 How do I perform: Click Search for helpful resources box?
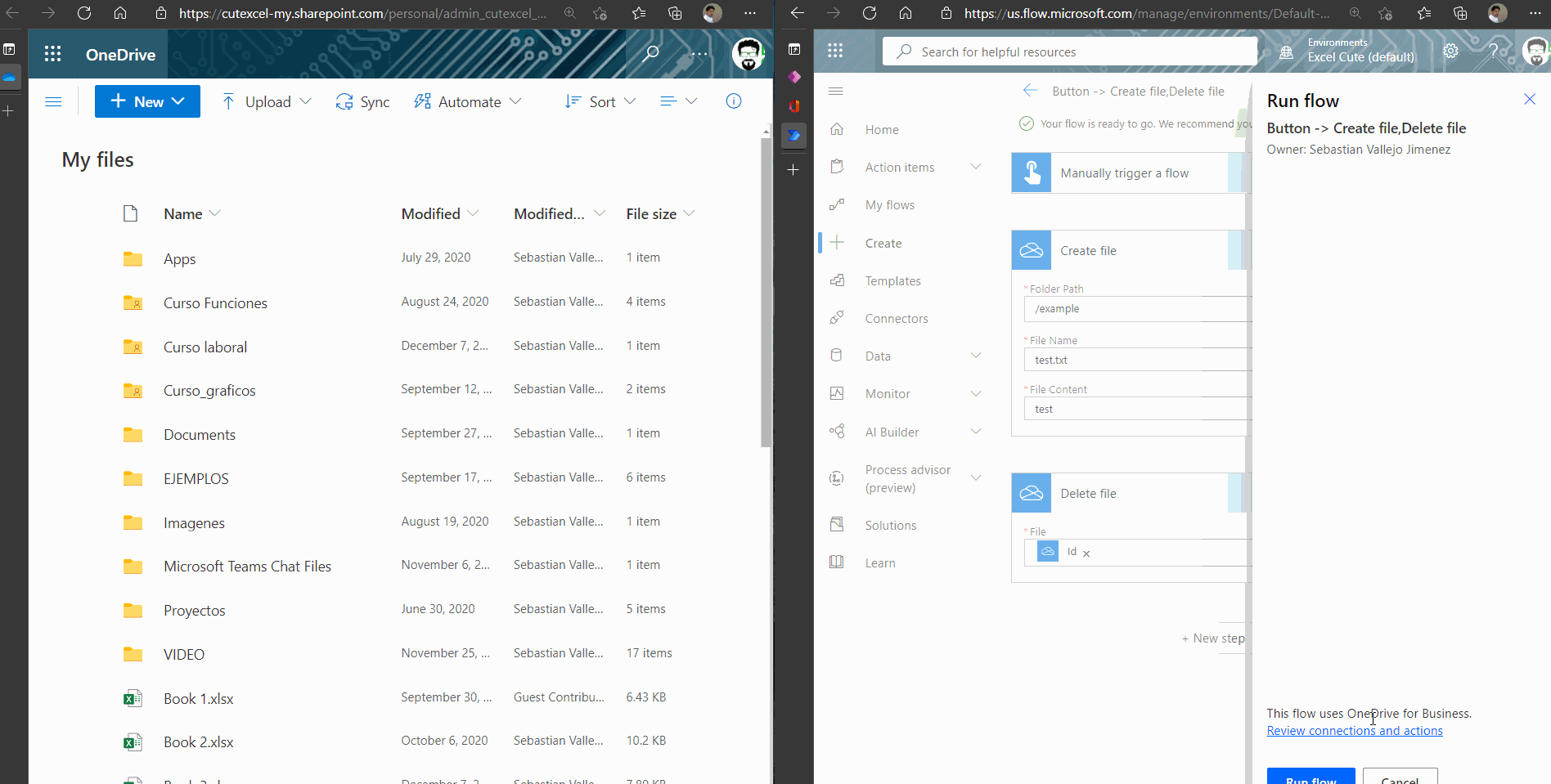tap(1069, 52)
